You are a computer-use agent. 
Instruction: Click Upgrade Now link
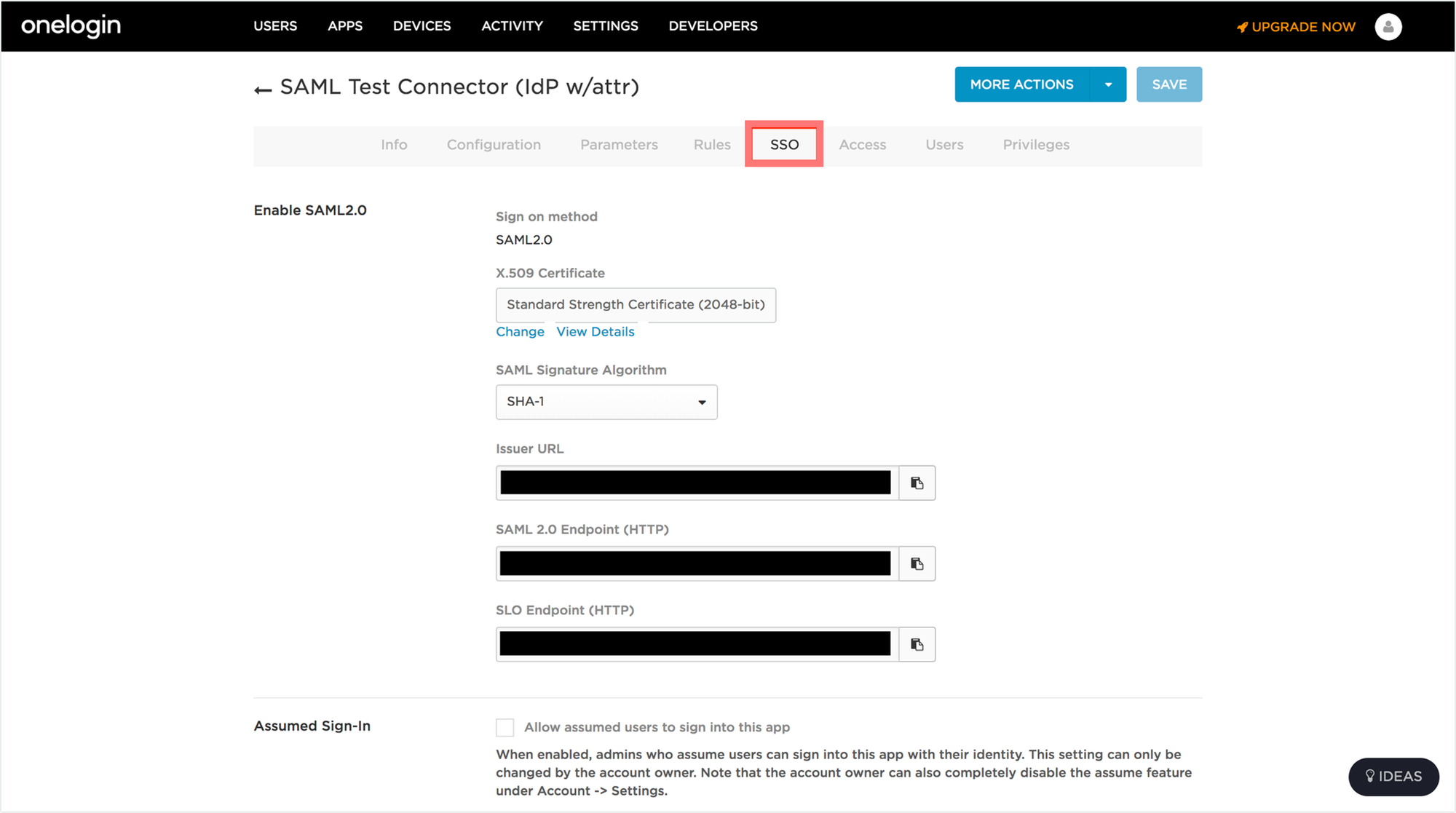[x=1296, y=27]
